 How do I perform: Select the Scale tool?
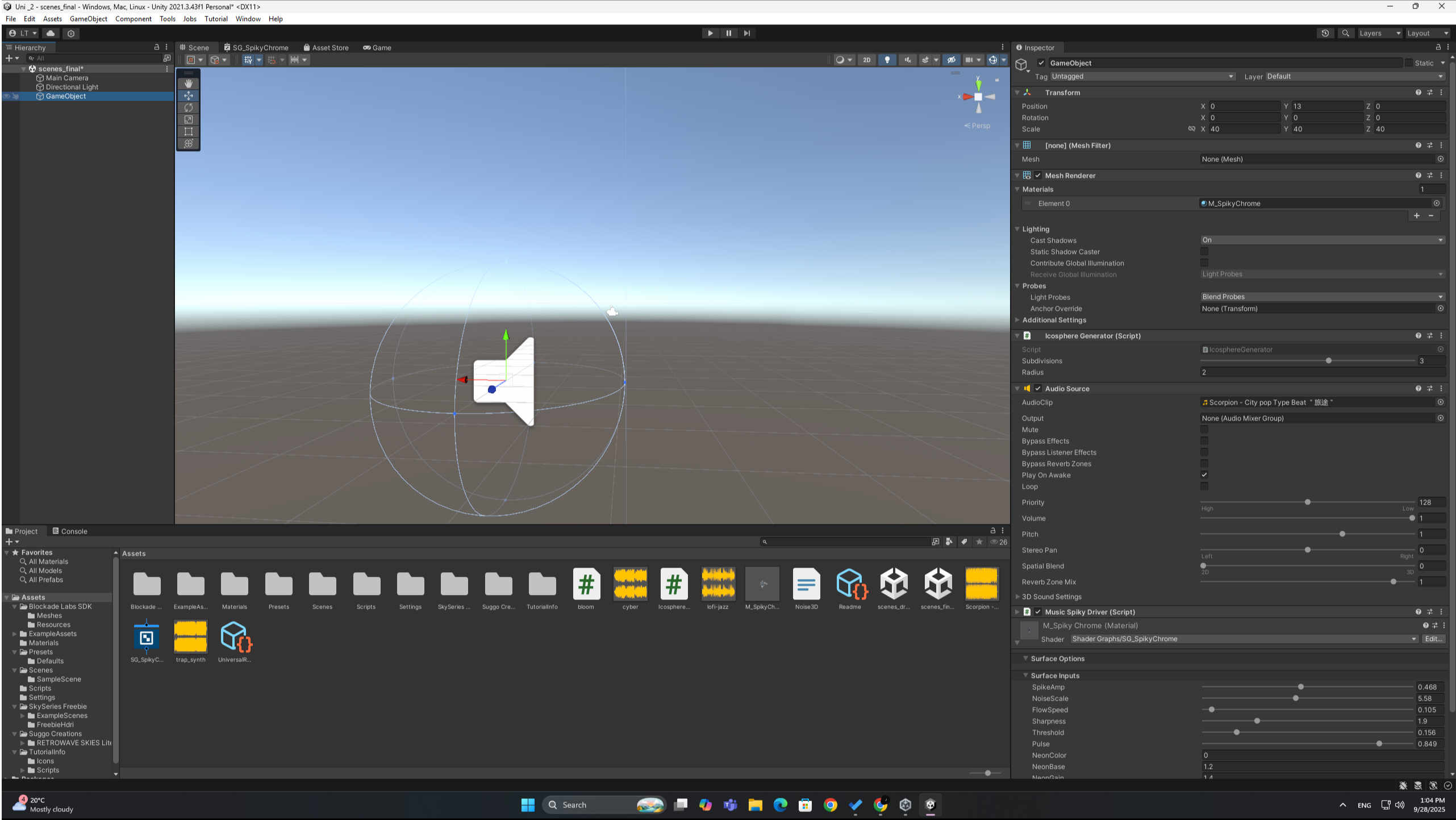[189, 119]
